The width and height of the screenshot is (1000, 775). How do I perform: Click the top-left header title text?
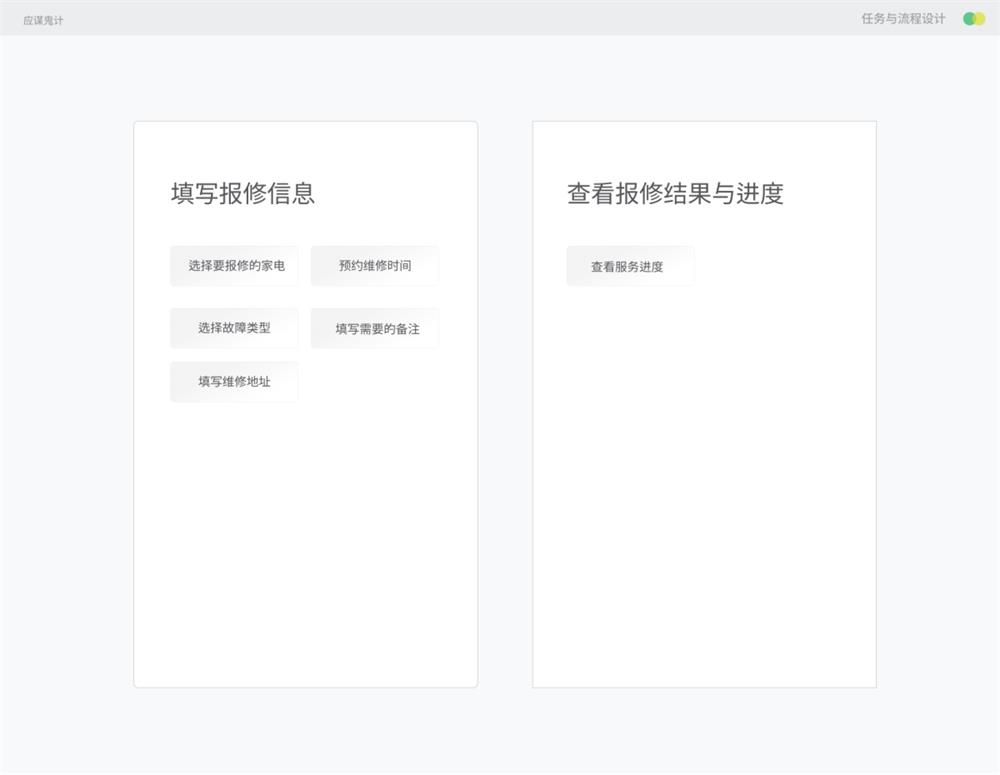tap(43, 20)
